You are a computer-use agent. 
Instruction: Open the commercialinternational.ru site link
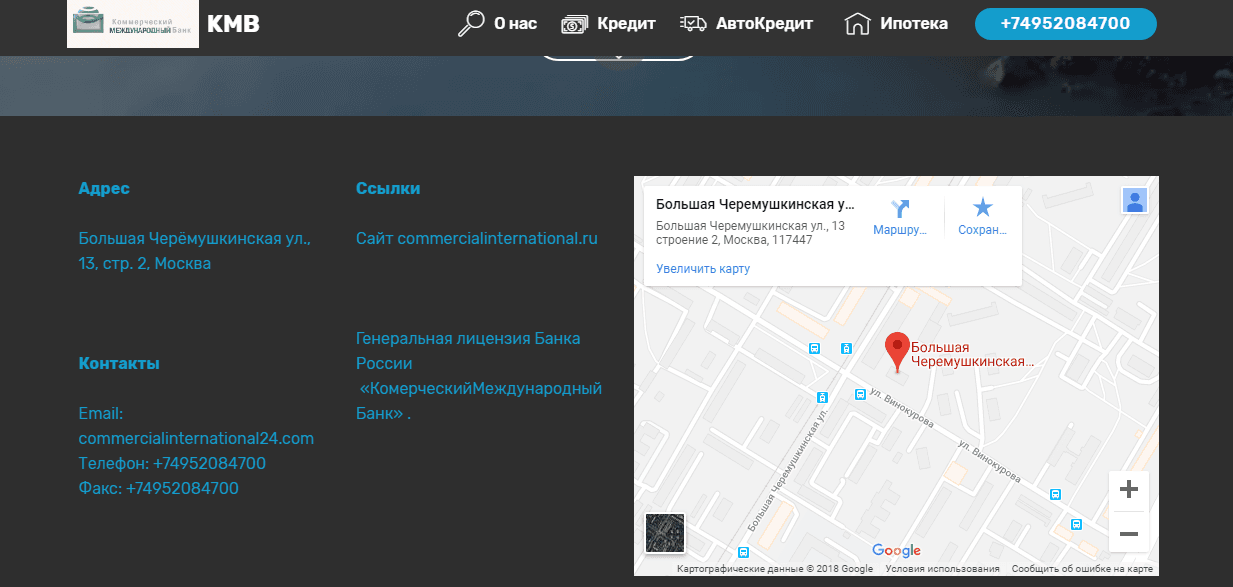(476, 238)
